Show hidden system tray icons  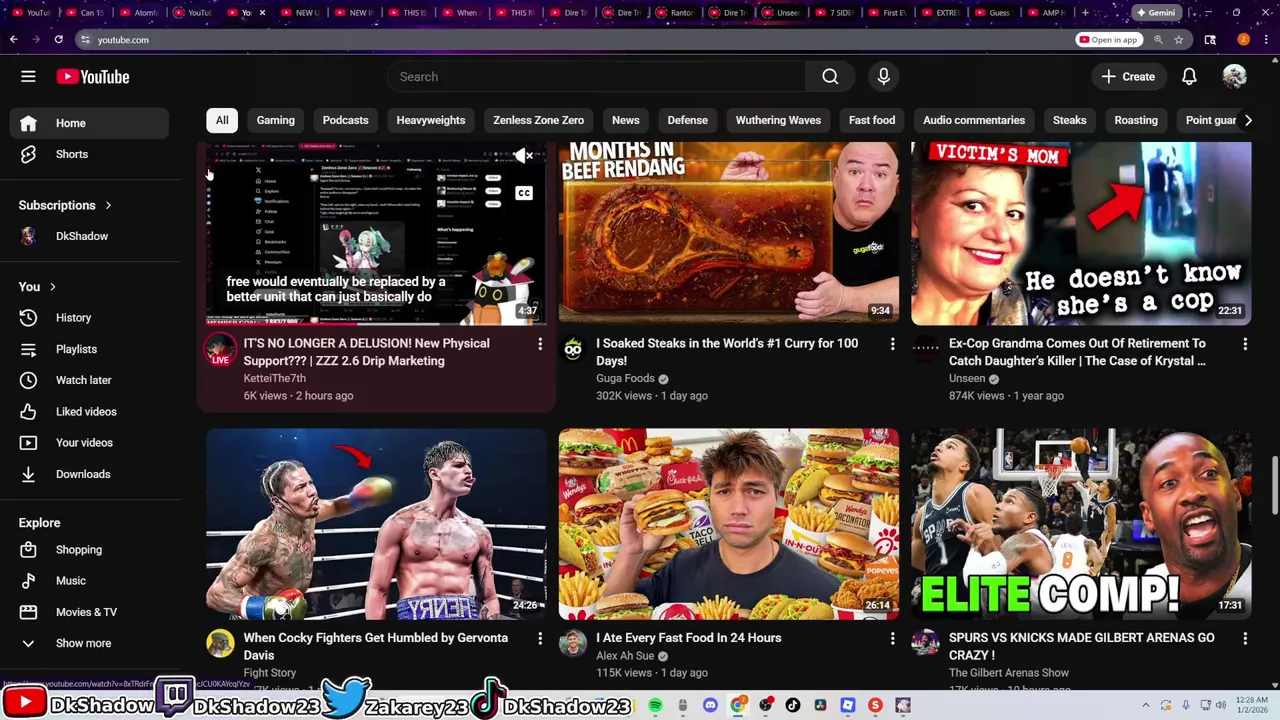[x=1148, y=706]
